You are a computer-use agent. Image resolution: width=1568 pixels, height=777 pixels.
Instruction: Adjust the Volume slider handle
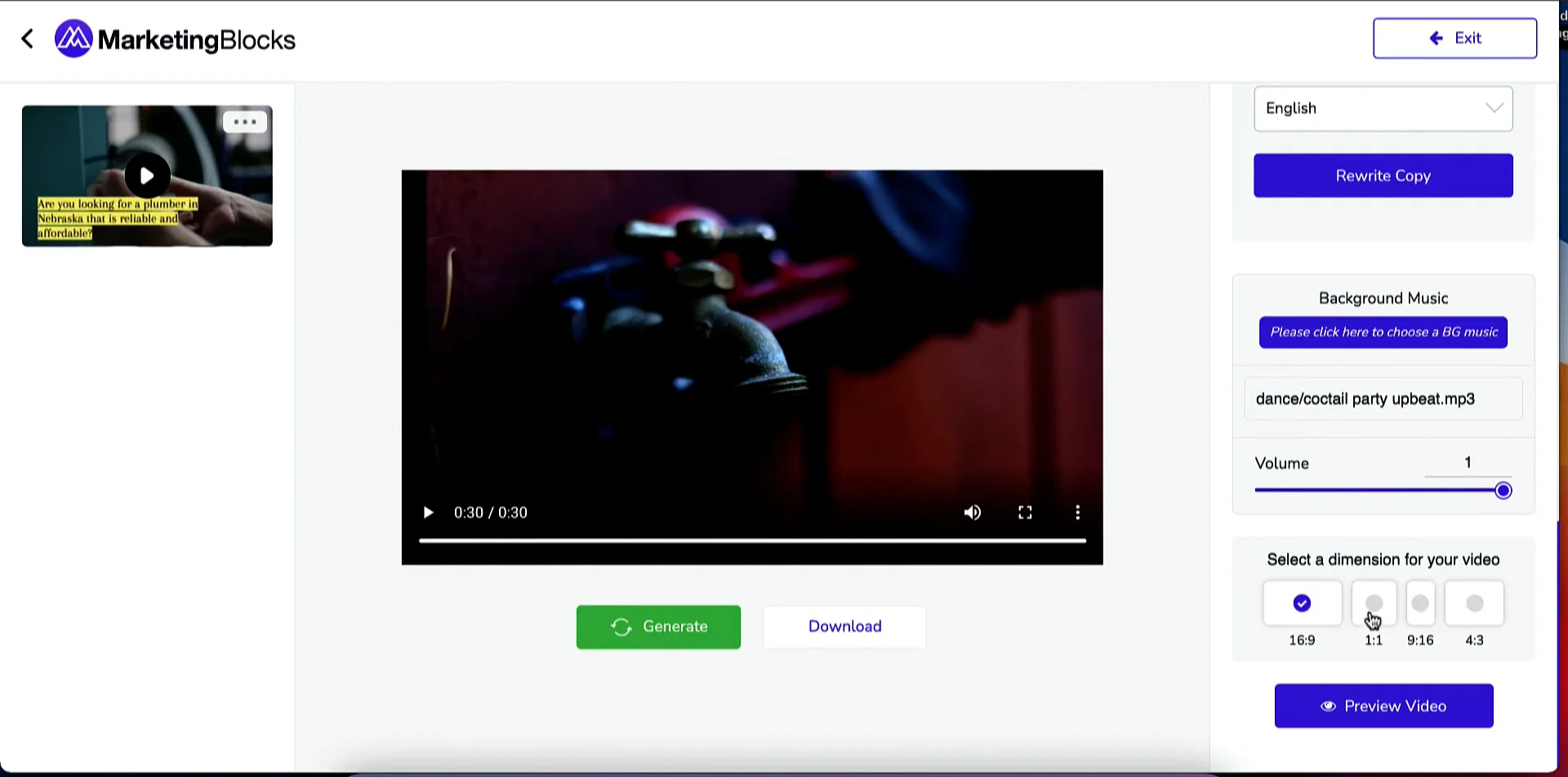pos(1503,491)
